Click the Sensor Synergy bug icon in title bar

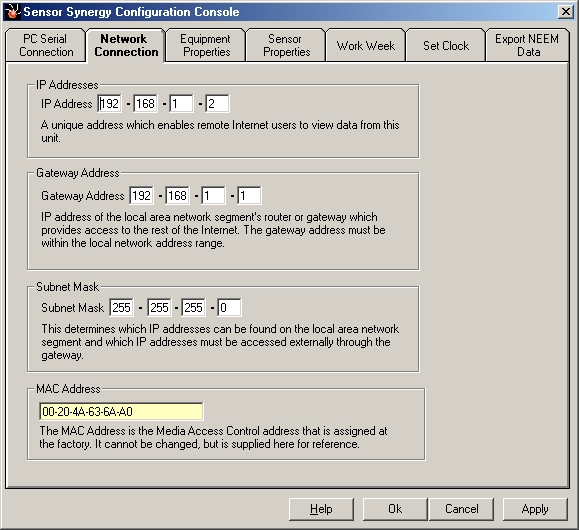12,11
